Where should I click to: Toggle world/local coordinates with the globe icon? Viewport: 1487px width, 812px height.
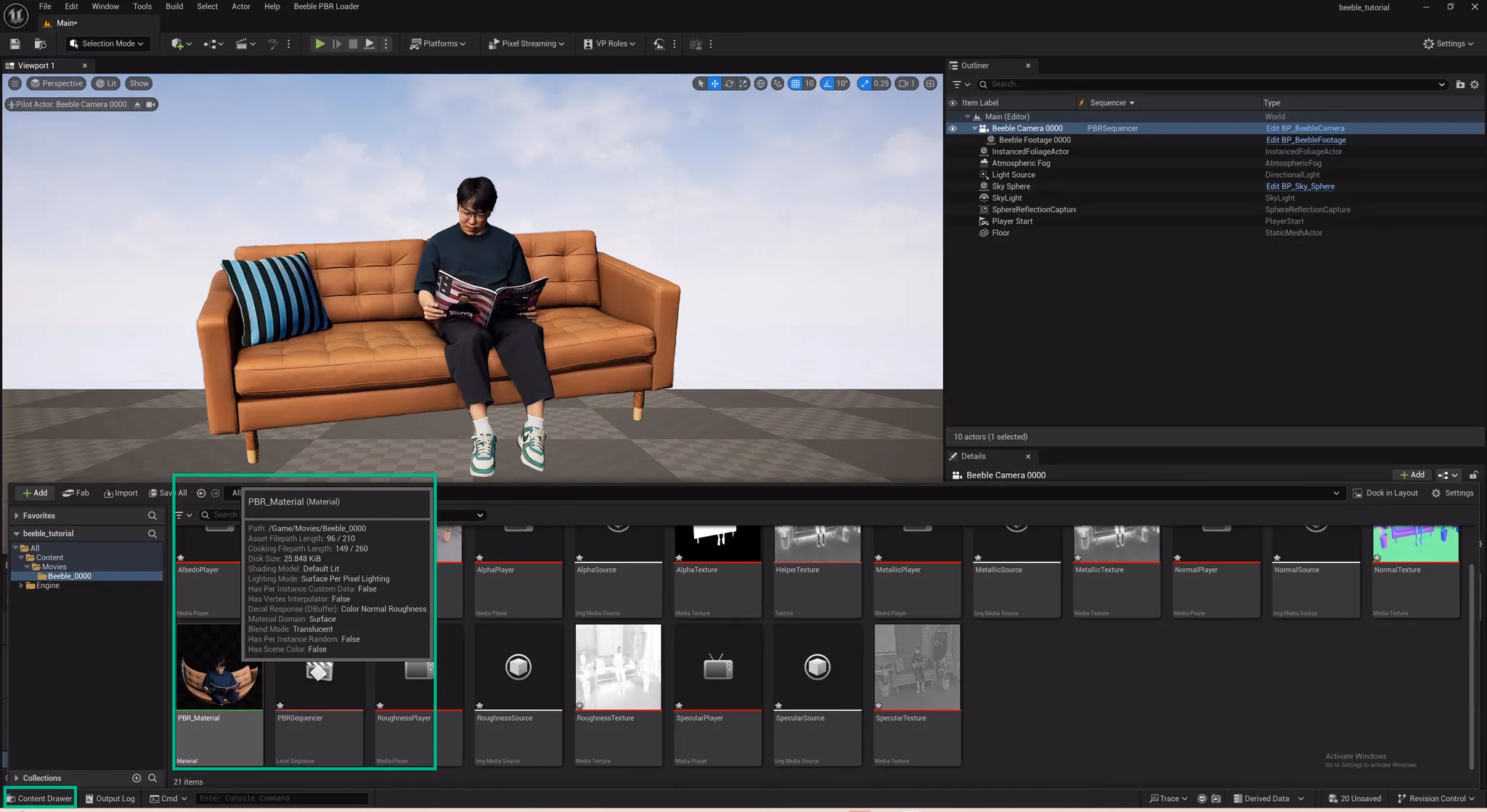[760, 83]
